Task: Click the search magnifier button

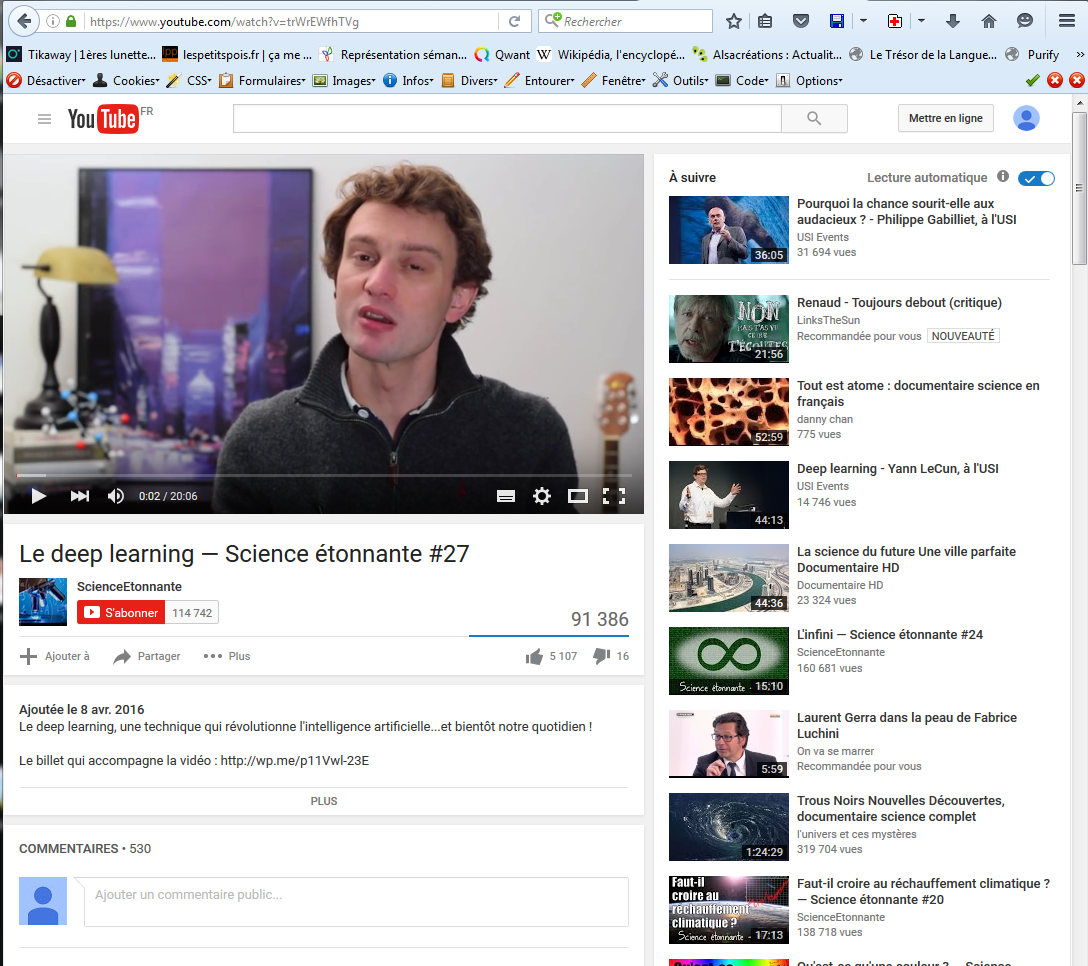Action: point(814,119)
